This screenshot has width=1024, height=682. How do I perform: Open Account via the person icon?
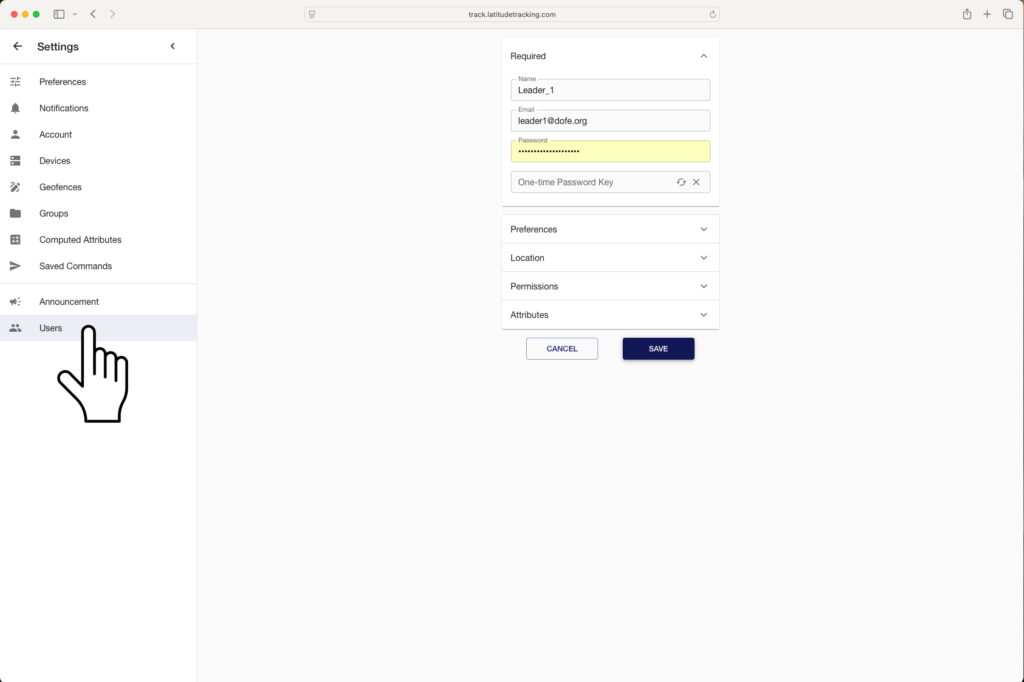pyautogui.click(x=15, y=134)
